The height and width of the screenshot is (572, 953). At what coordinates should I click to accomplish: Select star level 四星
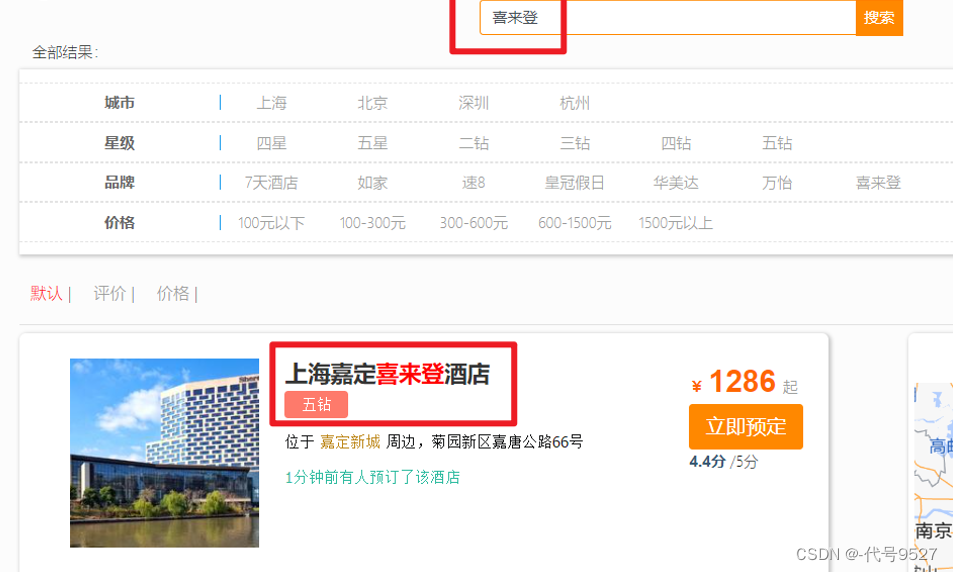271,143
